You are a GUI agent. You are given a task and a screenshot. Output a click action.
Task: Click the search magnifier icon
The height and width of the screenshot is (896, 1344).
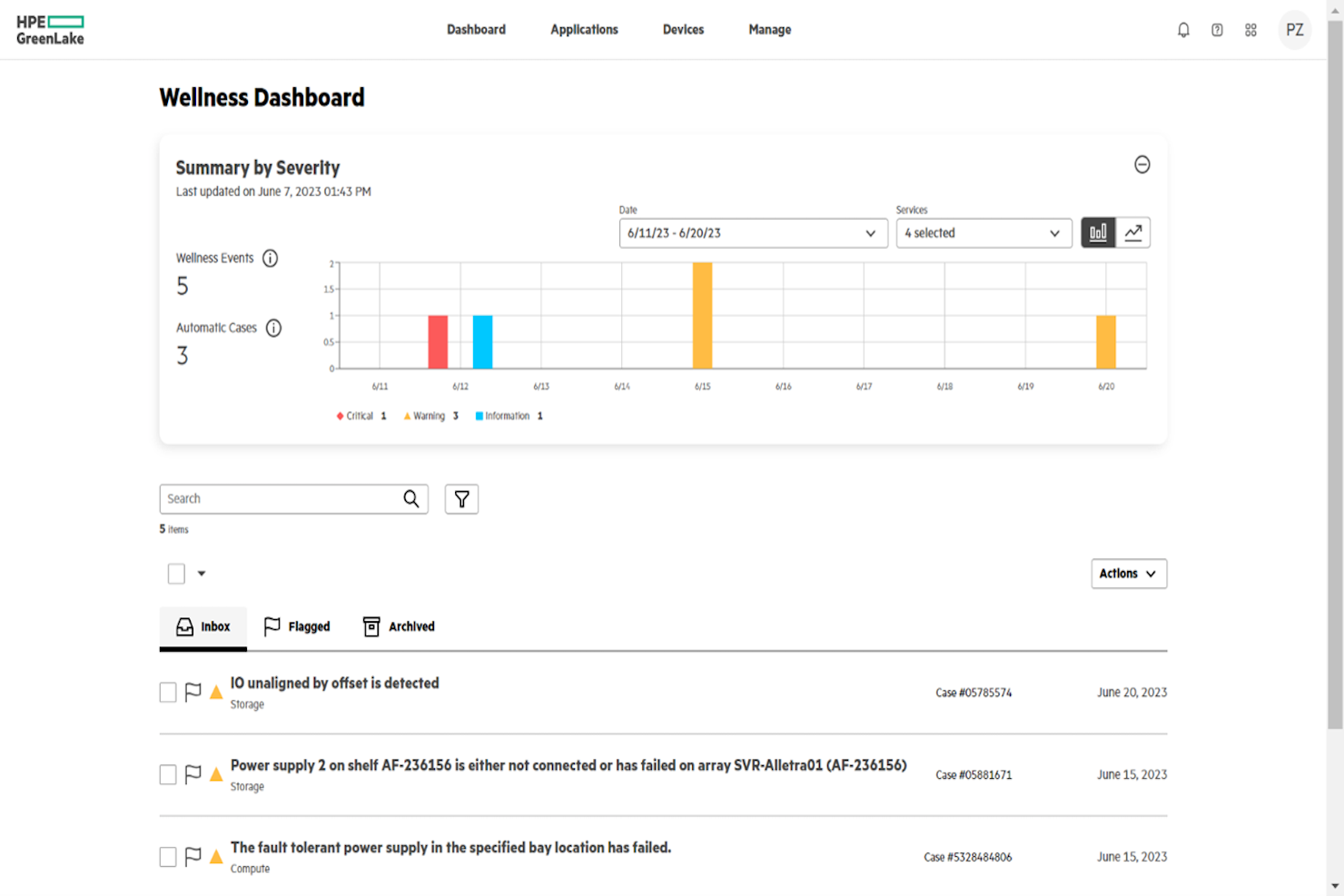pos(411,498)
